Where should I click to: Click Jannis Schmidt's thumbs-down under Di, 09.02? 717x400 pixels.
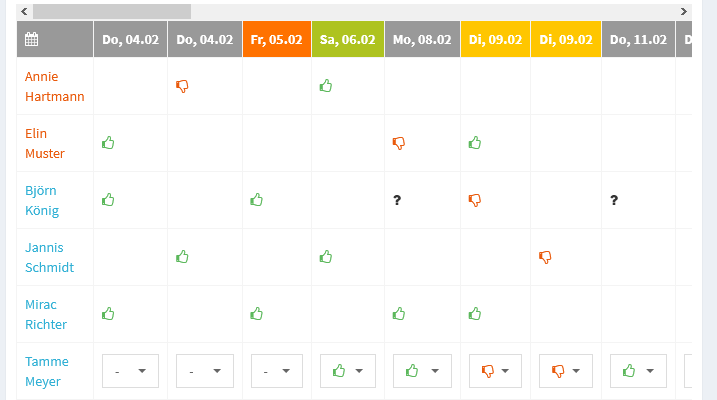(x=545, y=257)
